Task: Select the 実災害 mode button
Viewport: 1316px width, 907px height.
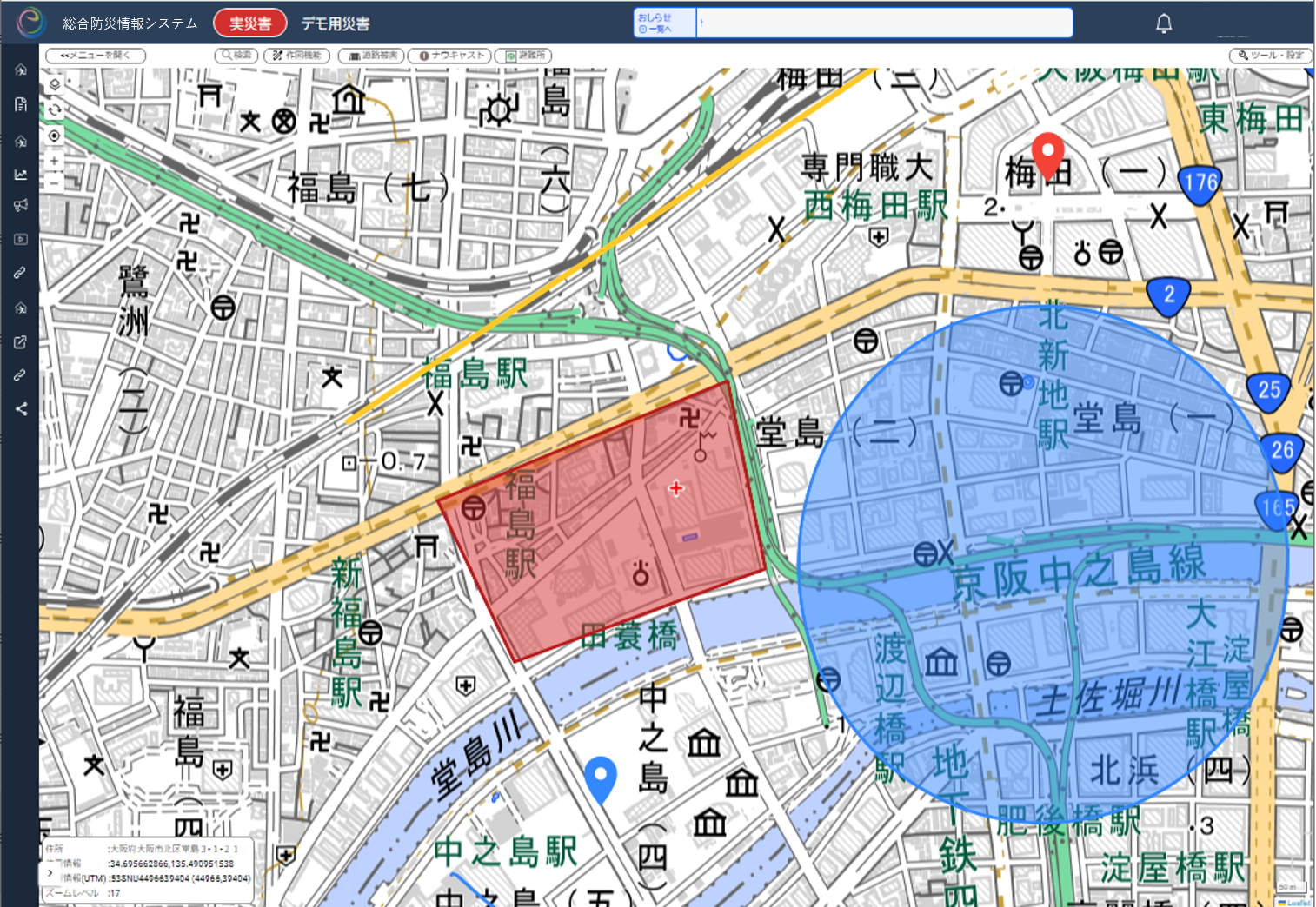Action: 250,23
